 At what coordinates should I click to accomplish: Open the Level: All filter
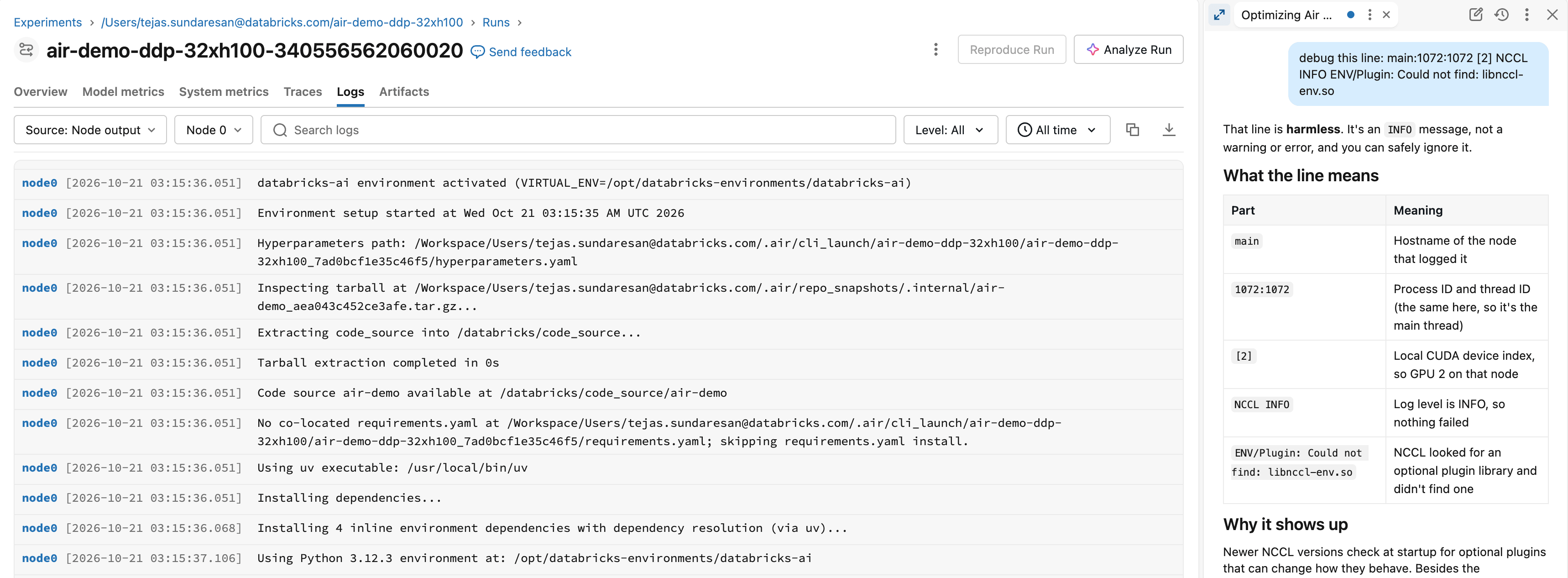[950, 130]
